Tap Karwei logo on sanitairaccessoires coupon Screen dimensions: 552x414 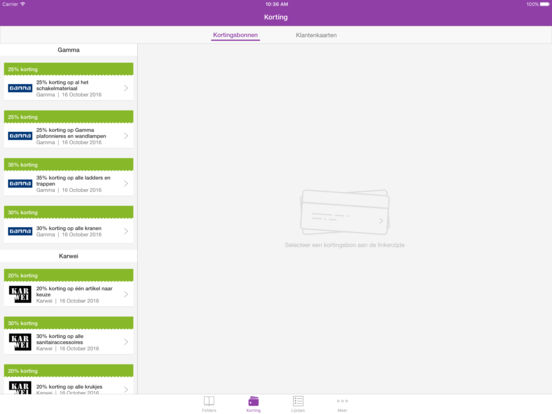coord(20,342)
